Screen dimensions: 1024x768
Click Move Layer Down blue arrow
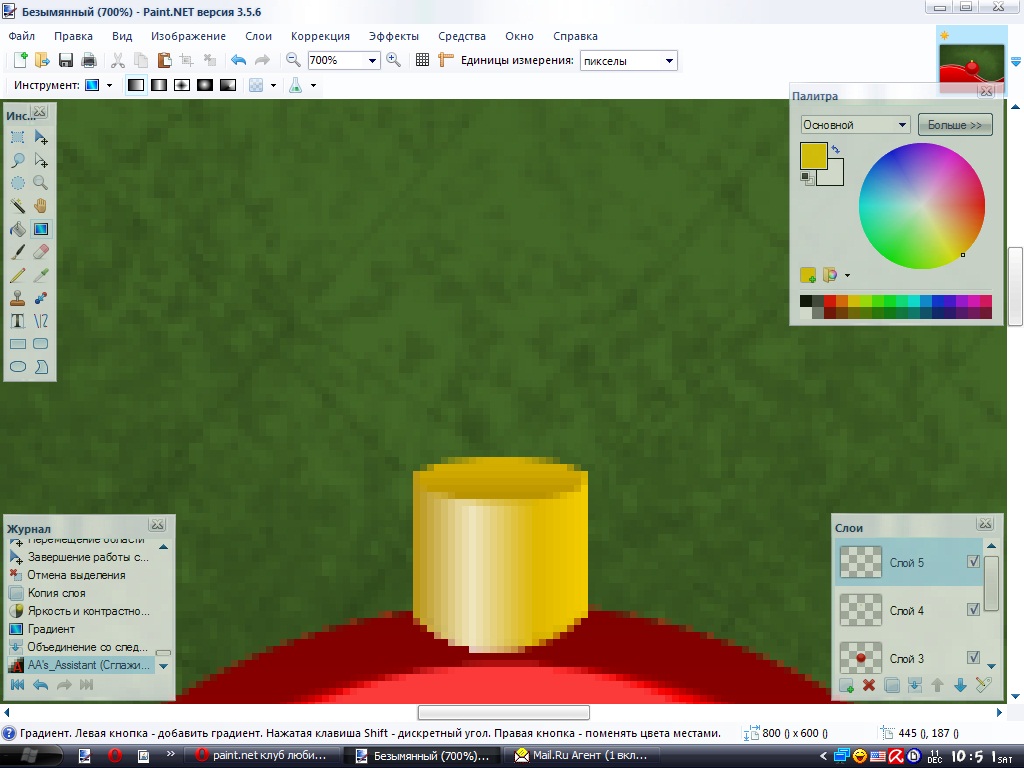[x=960, y=685]
